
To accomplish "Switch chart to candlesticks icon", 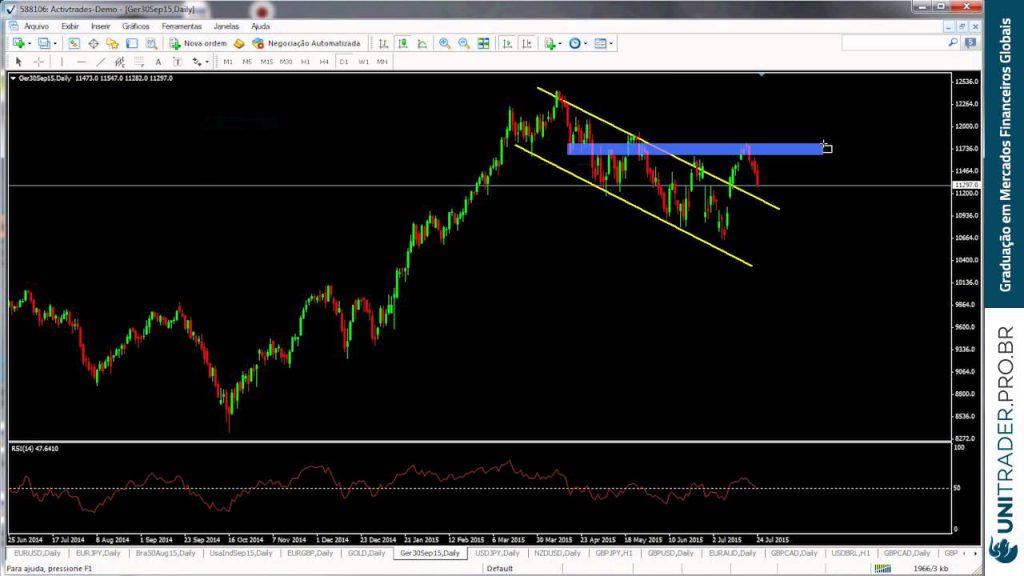I will click(403, 43).
